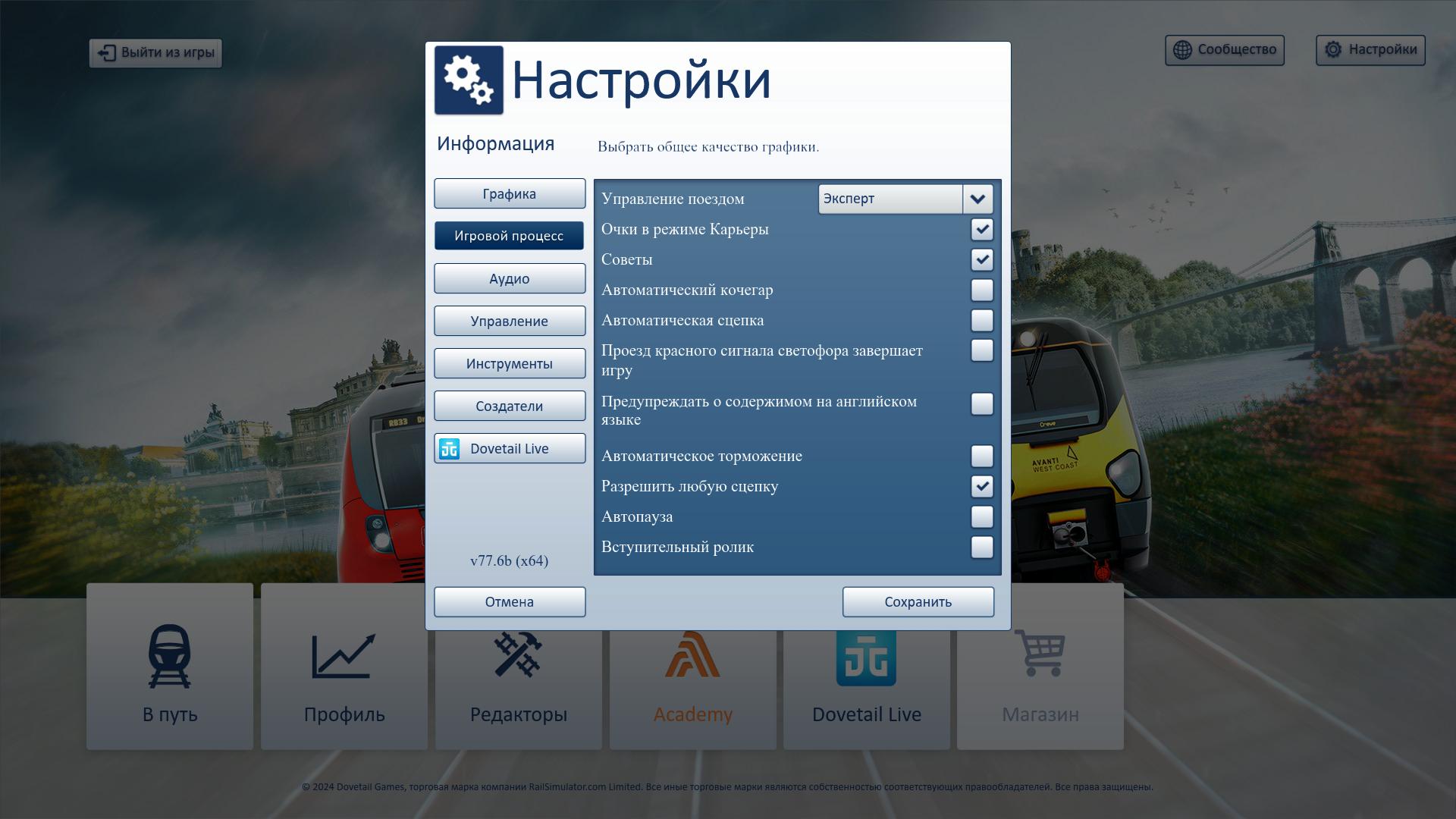Click Выйти из игры button
This screenshot has width=1456, height=819.
pos(155,53)
